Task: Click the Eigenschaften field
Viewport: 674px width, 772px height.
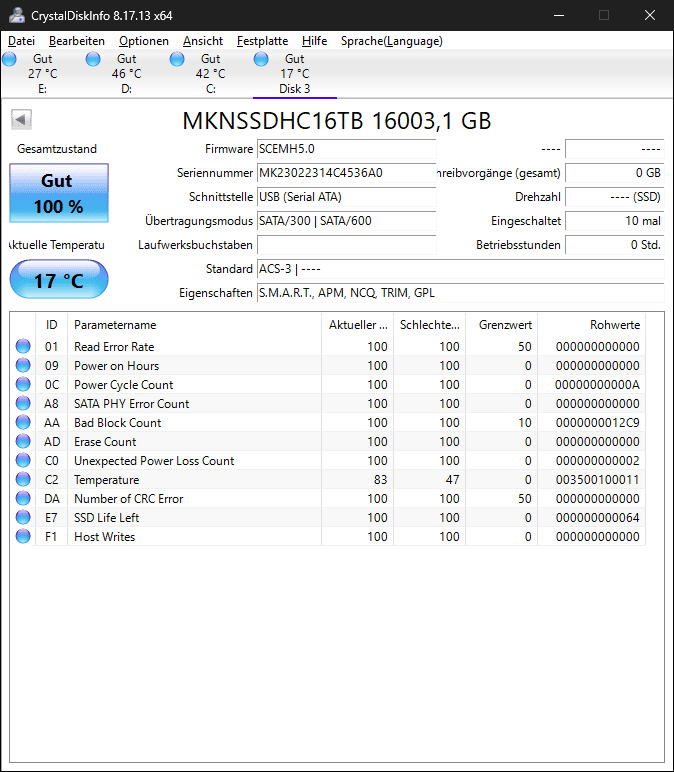Action: (460, 293)
